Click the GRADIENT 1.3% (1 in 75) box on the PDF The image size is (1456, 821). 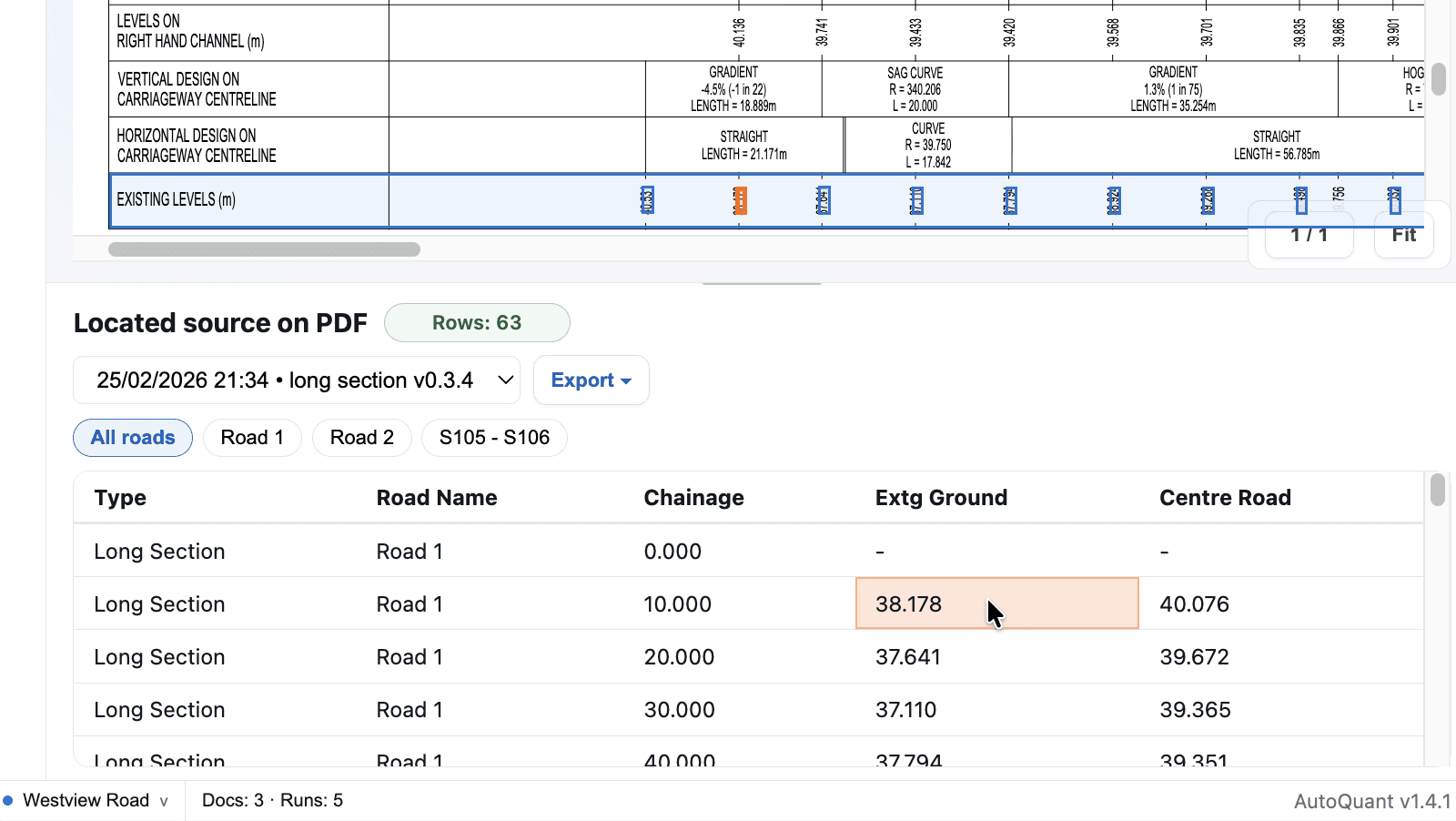1173,89
